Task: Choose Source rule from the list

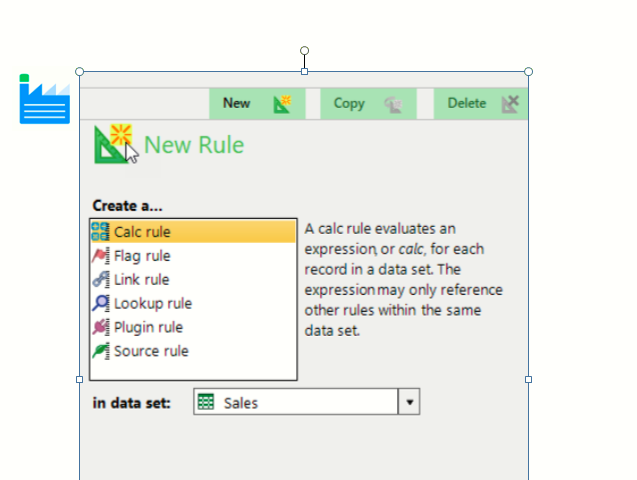Action: [x=150, y=351]
